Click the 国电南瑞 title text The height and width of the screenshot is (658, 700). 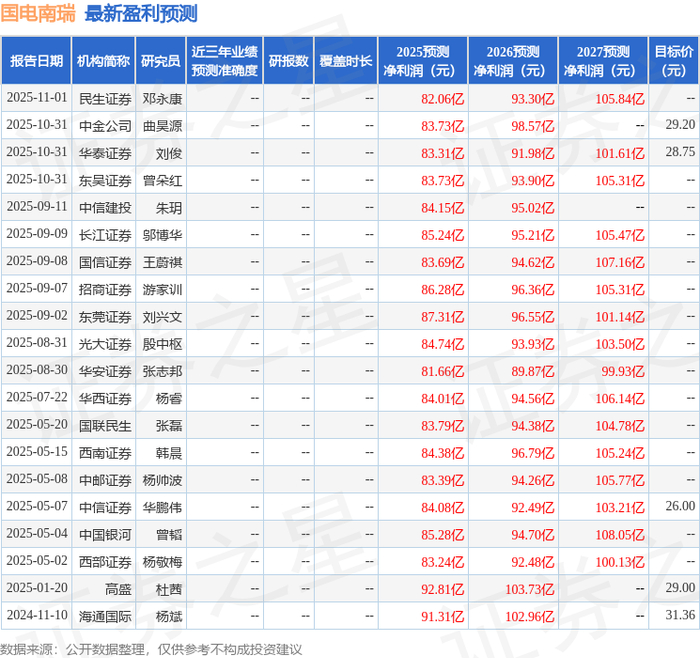coord(38,13)
